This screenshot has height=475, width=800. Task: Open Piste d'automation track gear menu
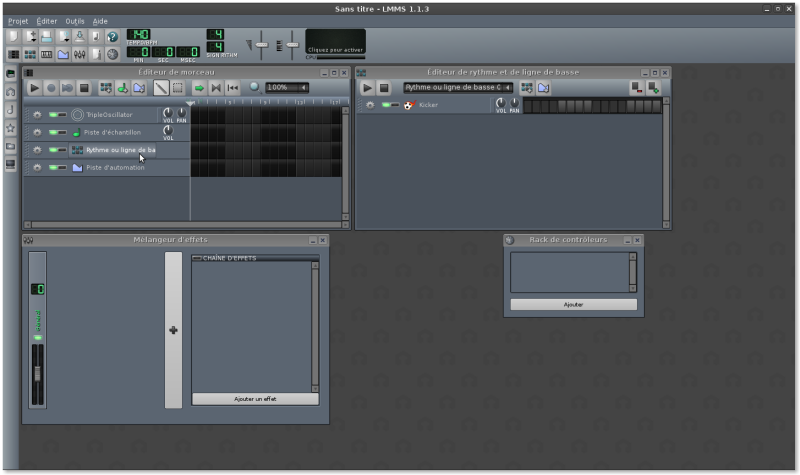tap(37, 167)
